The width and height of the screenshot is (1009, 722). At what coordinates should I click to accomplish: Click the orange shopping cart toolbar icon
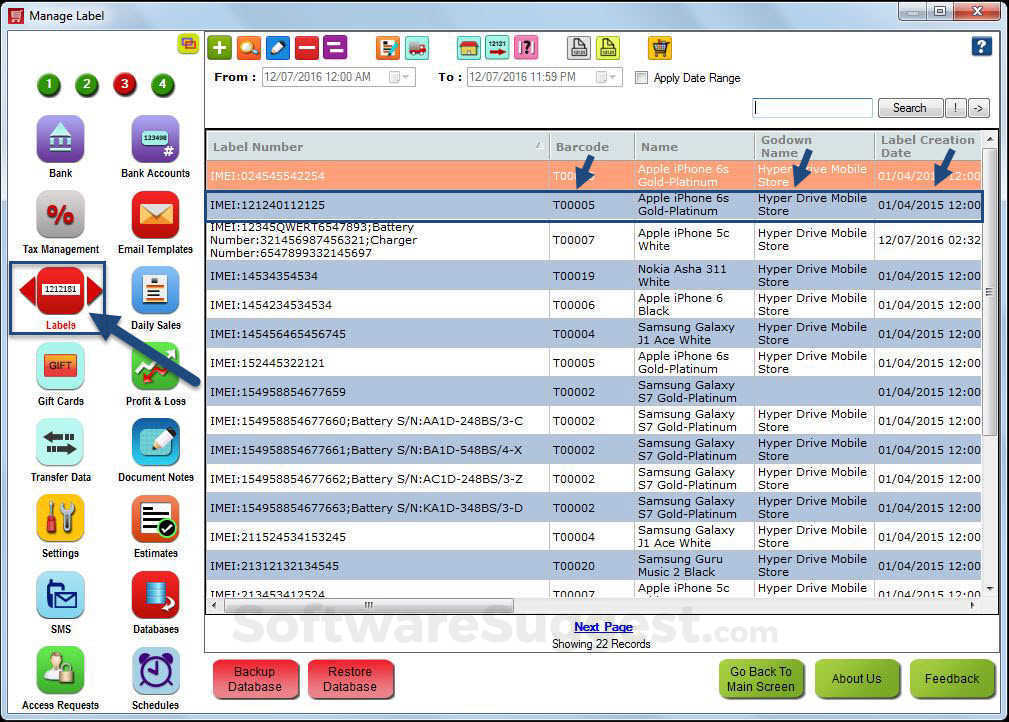coord(659,47)
